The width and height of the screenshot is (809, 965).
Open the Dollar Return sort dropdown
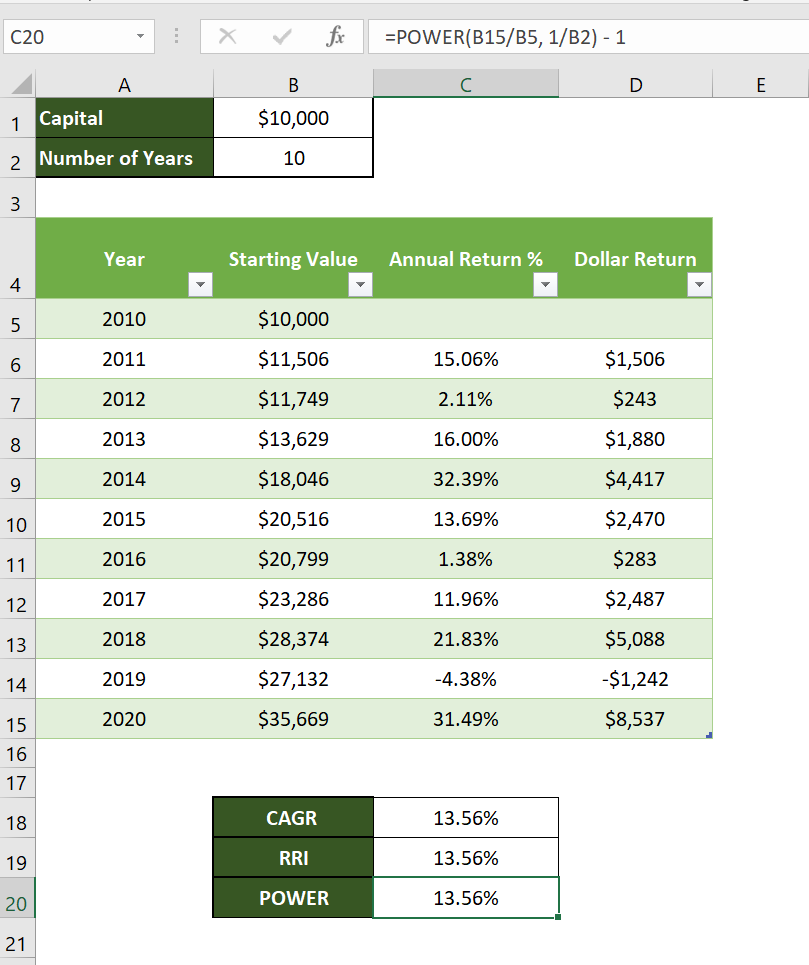[x=700, y=285]
